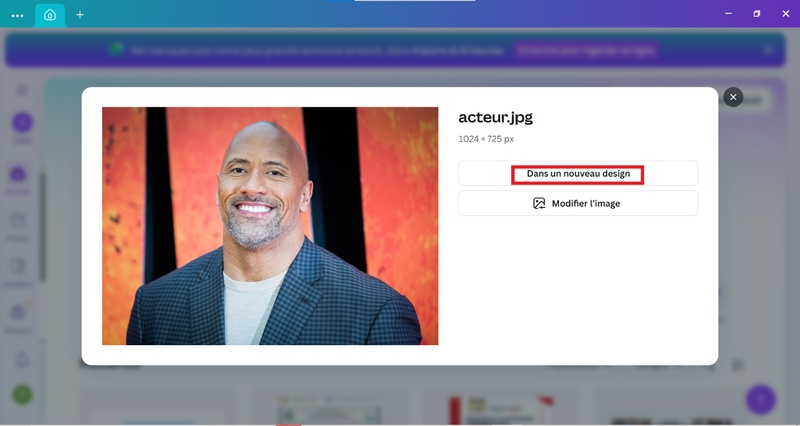Screen dimensions: 800x426
Task: Click the acteur.jpg image preview
Action: point(270,226)
